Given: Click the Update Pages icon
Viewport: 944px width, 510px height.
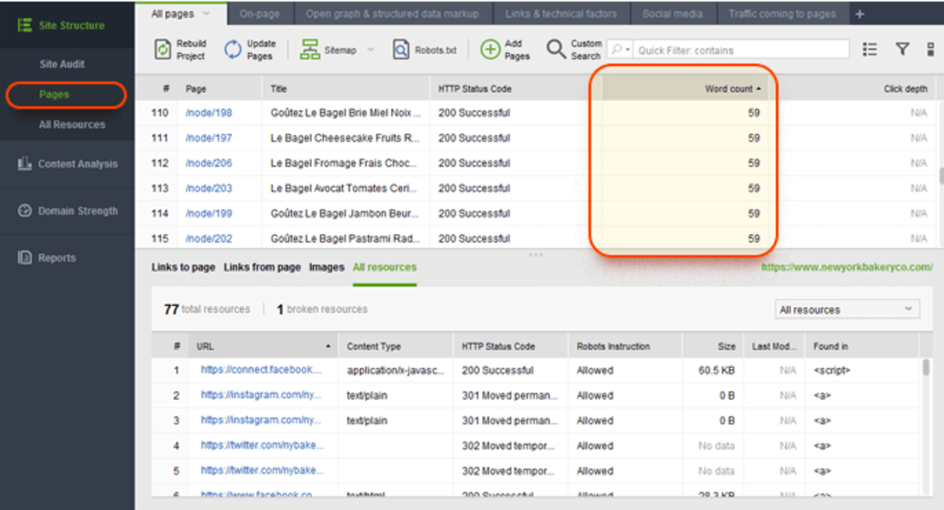Looking at the screenshot, I should (x=232, y=50).
